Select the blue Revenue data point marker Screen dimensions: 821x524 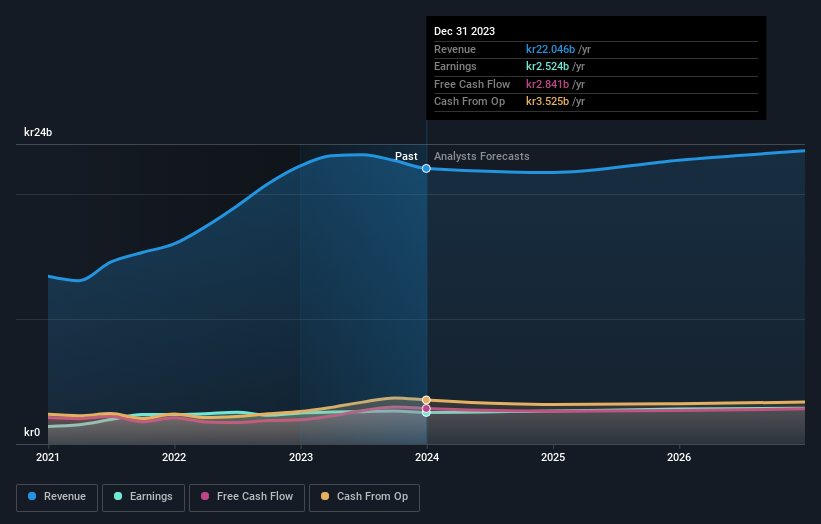[426, 169]
